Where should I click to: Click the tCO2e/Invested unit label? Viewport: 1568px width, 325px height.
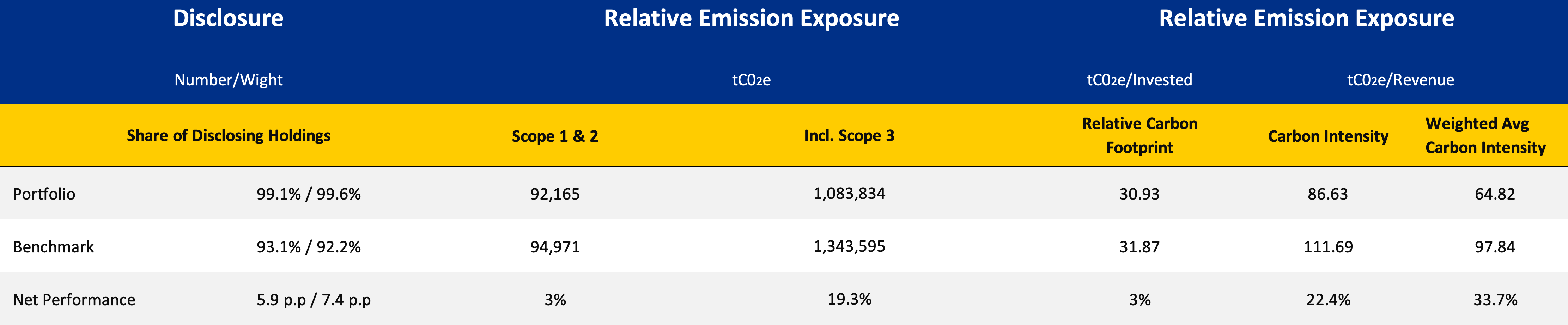(x=1139, y=80)
